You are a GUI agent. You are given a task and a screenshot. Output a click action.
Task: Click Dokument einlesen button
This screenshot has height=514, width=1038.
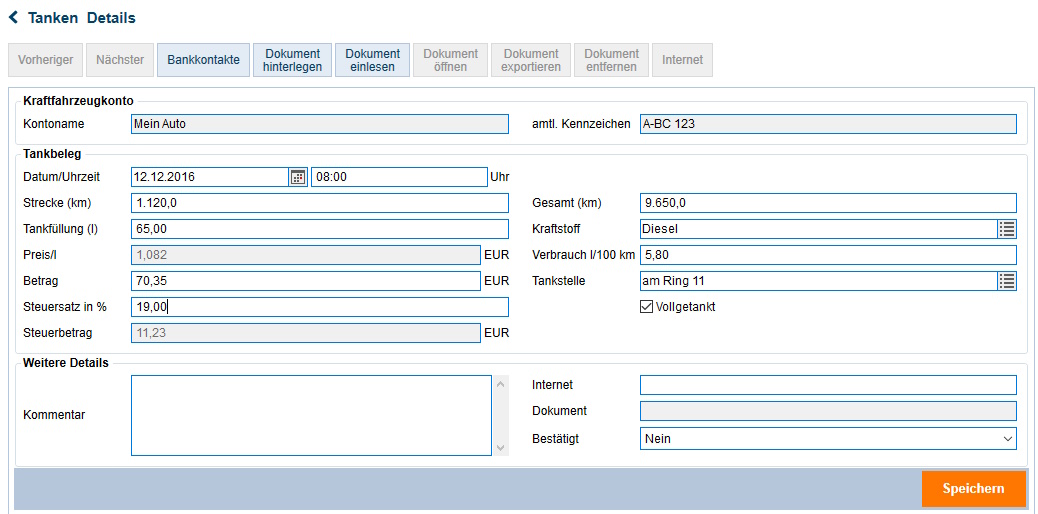(x=373, y=60)
